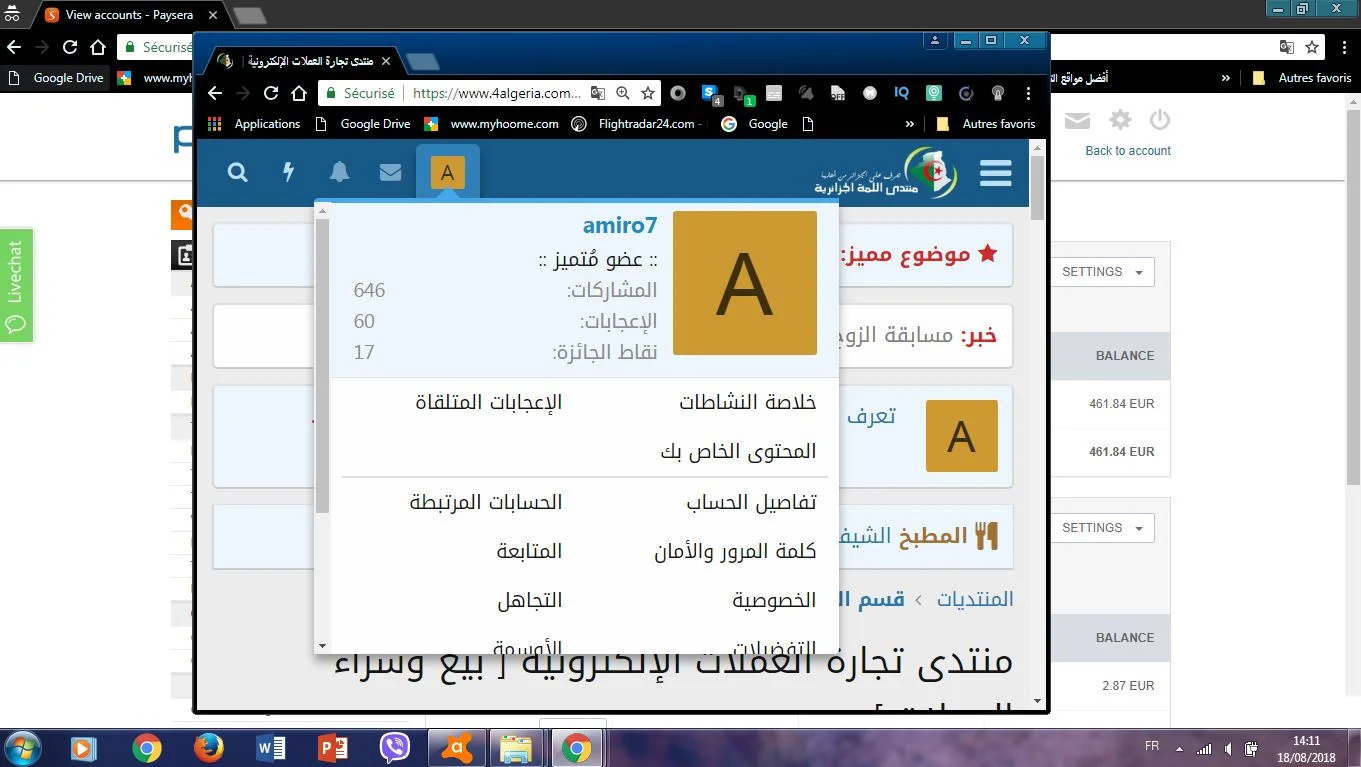The image size is (1361, 767).
Task: Click the green Livechat side tab
Action: [16, 285]
